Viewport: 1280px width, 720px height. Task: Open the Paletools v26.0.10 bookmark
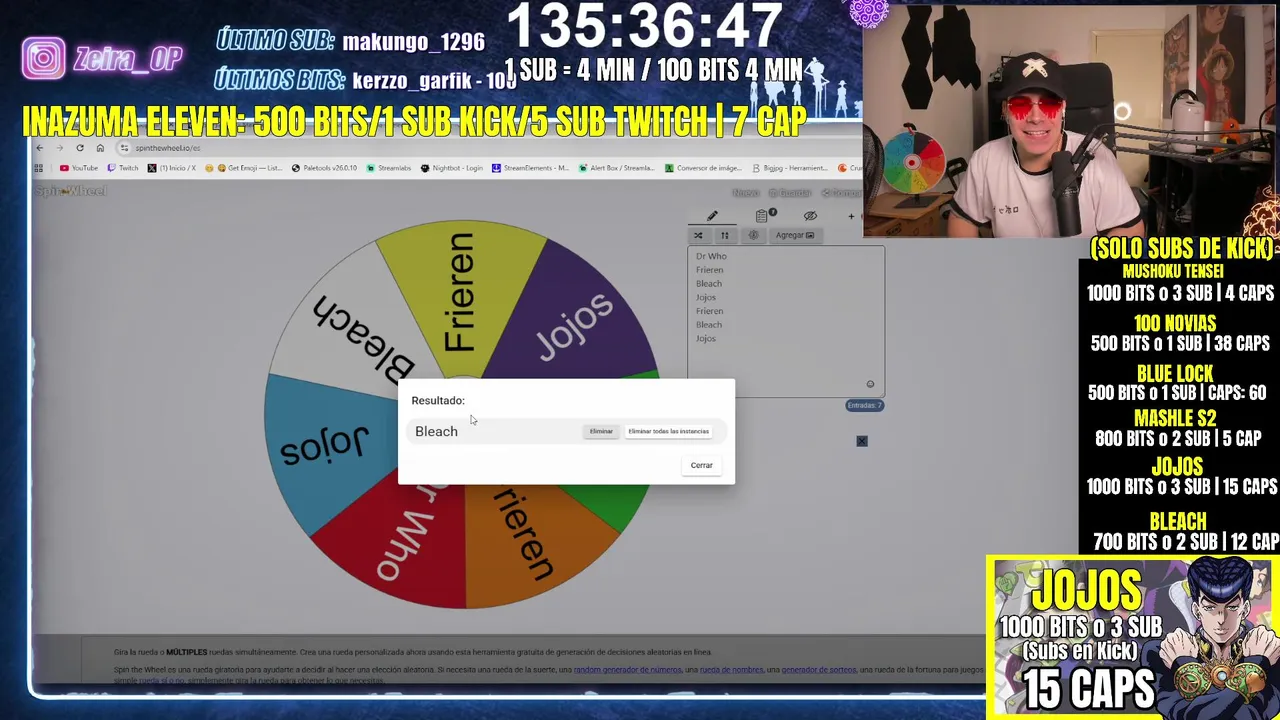(324, 168)
